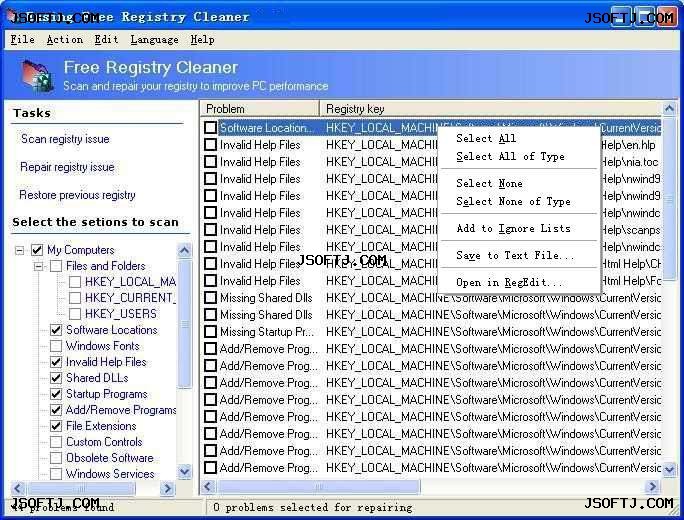Start Scan registry issue task

[x=65, y=139]
